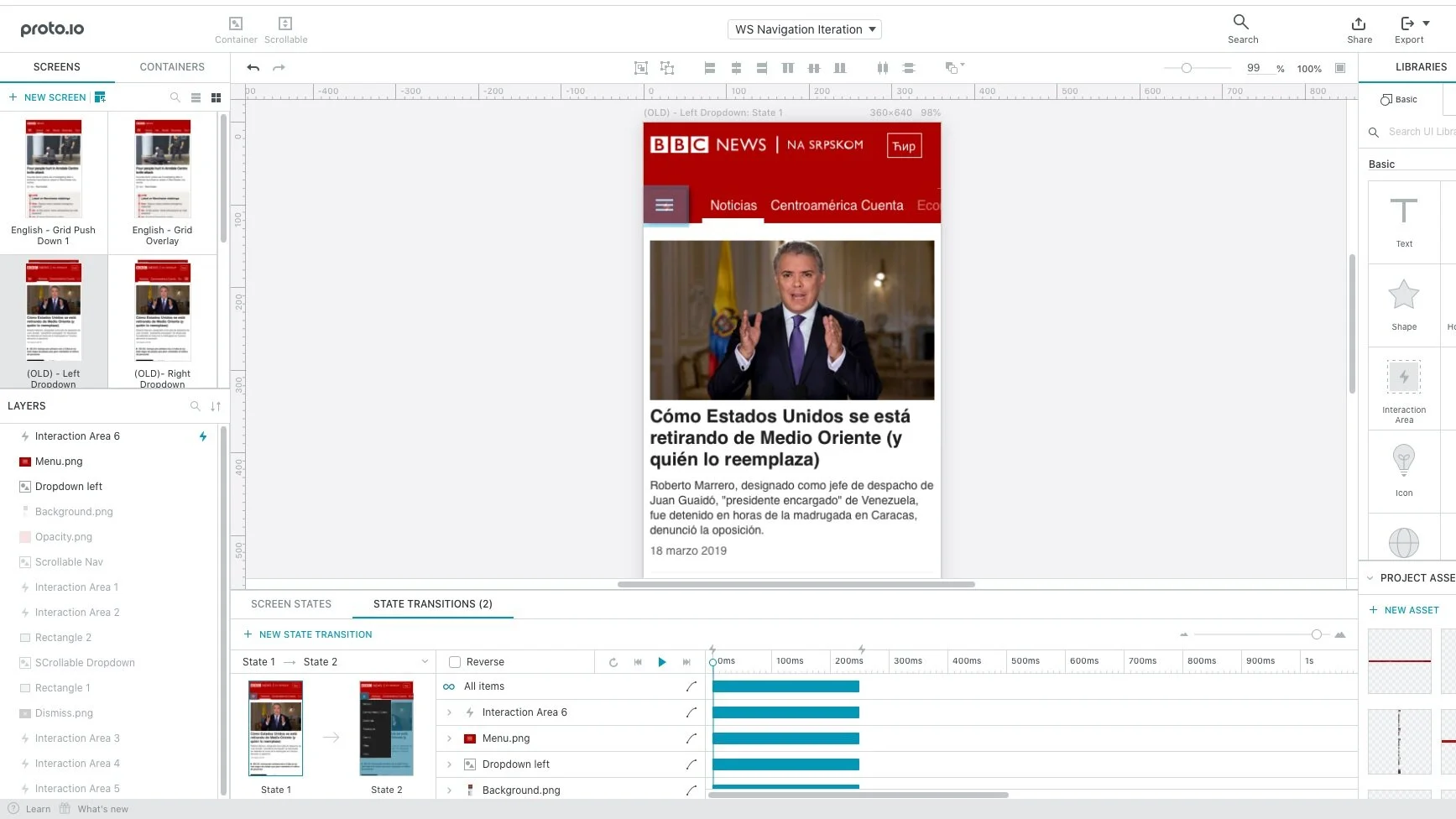This screenshot has width=1456, height=819.
Task: Open the Screen States tab
Action: coord(291,604)
